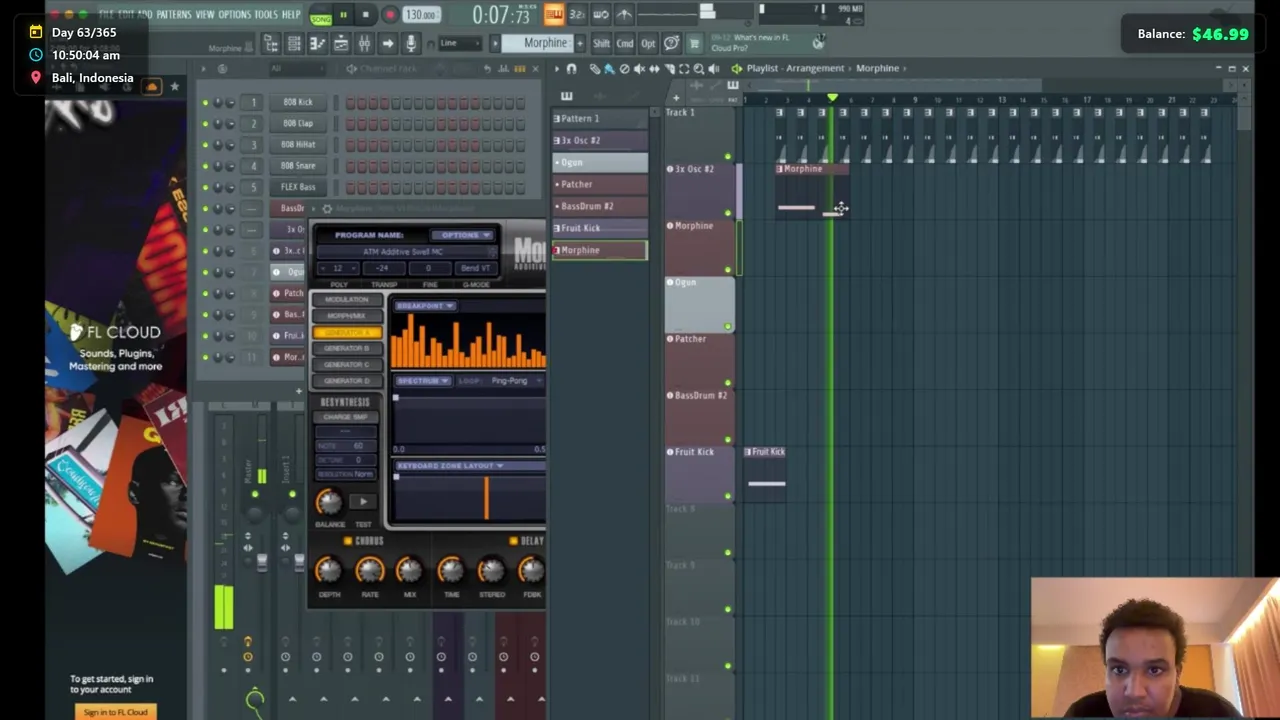Image resolution: width=1280 pixels, height=720 pixels.
Task: Open the POLY 12 polyphony selector
Action: tap(338, 269)
